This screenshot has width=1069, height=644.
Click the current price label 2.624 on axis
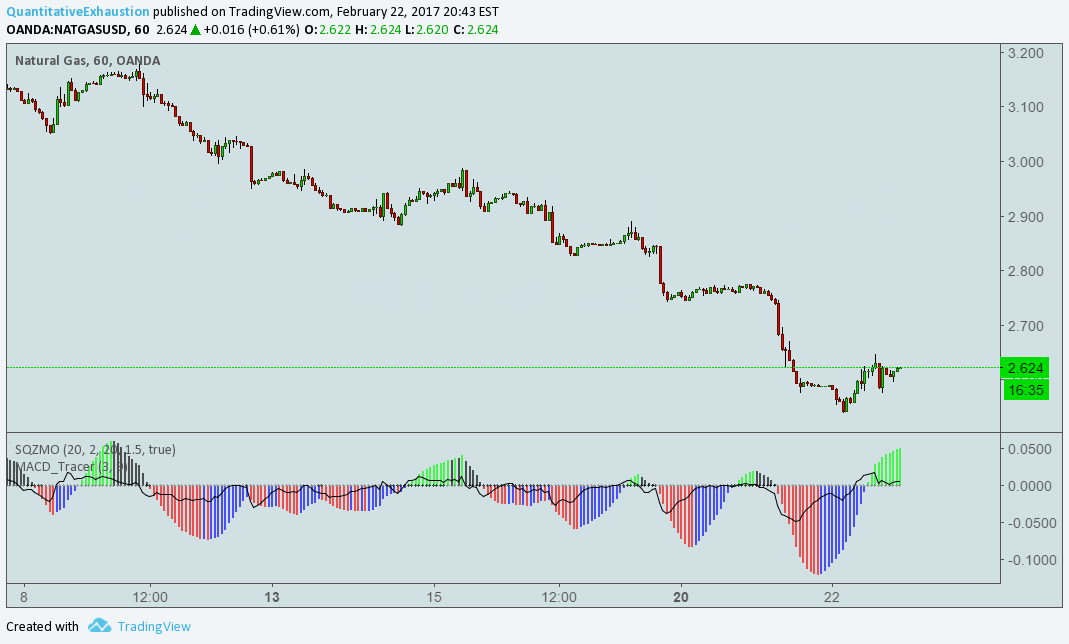(x=1025, y=368)
